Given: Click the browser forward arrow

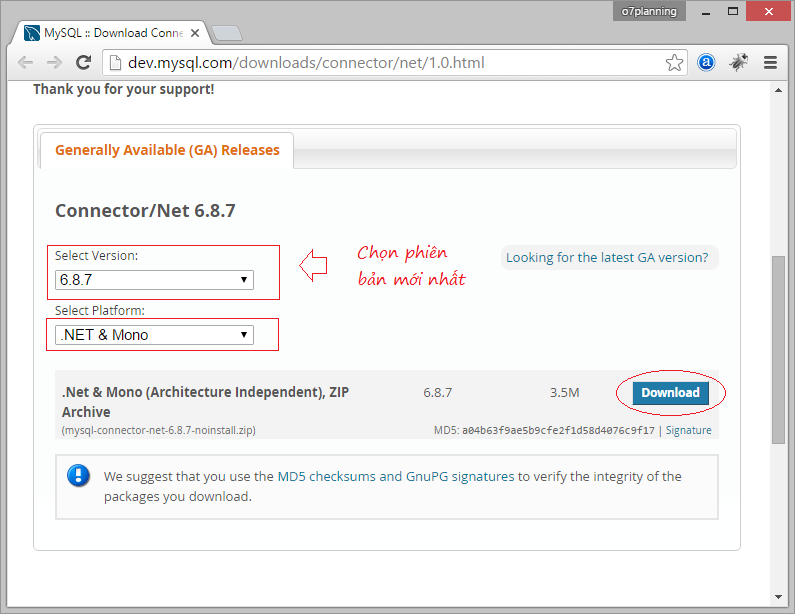Looking at the screenshot, I should tap(54, 62).
